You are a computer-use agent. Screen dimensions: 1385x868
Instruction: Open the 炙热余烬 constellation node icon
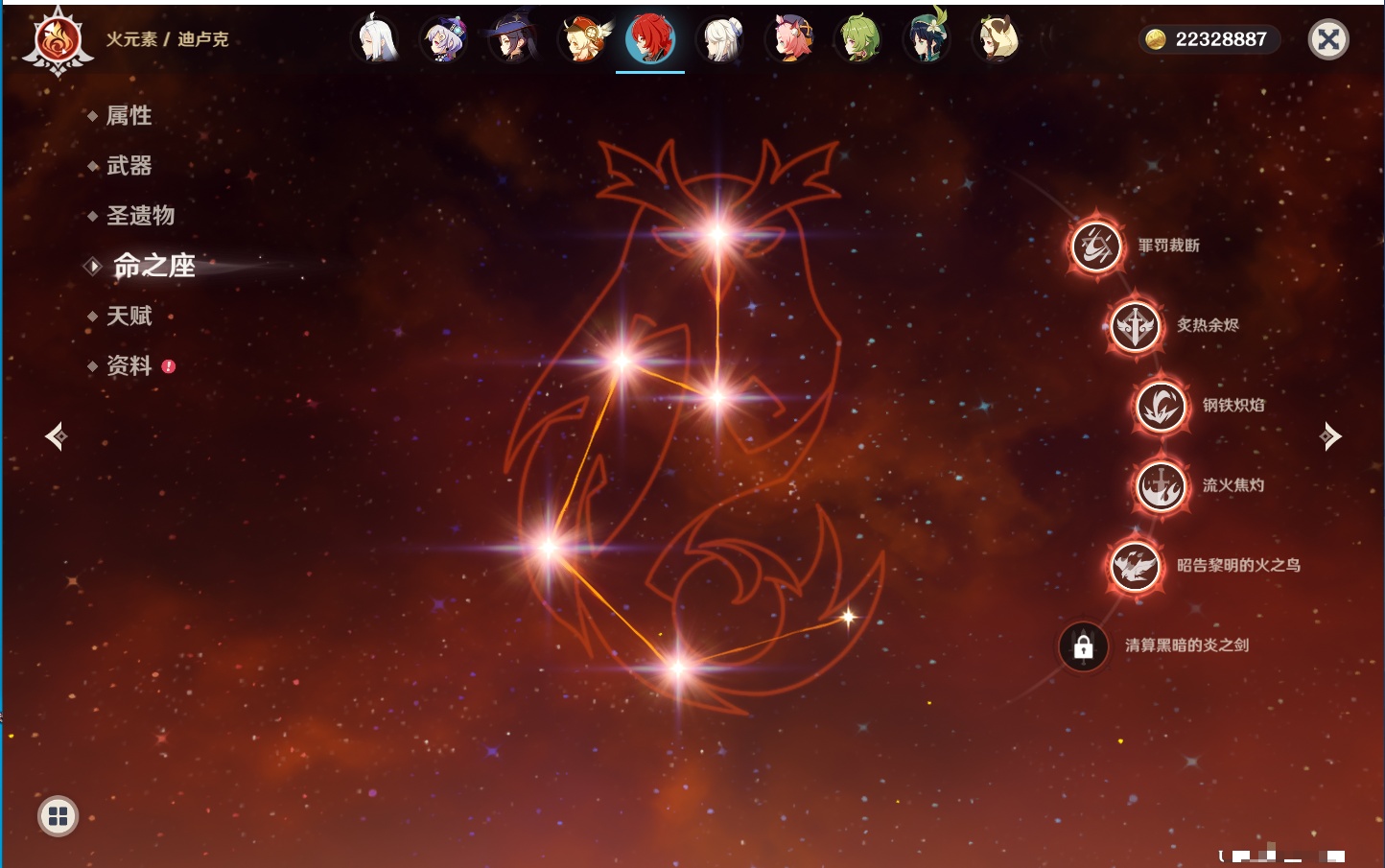(1135, 326)
